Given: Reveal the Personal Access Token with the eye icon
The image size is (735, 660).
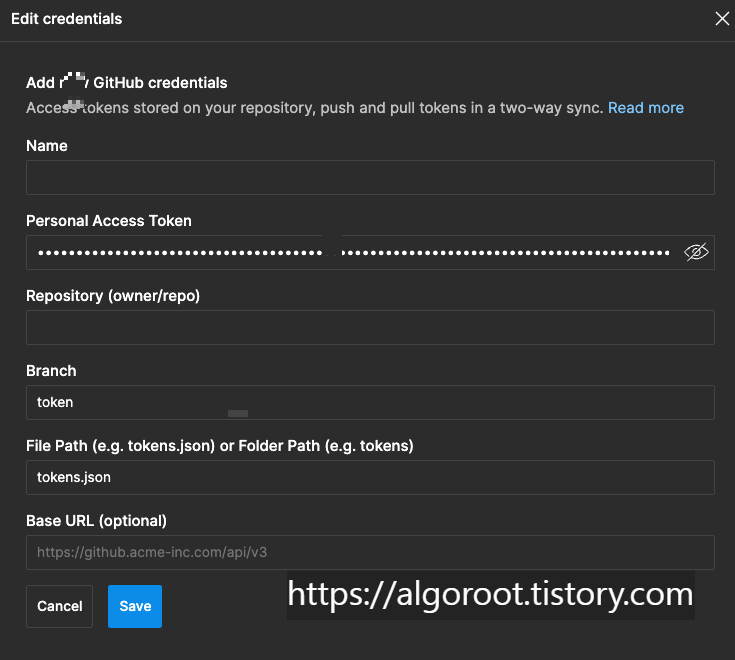Looking at the screenshot, I should (696, 252).
